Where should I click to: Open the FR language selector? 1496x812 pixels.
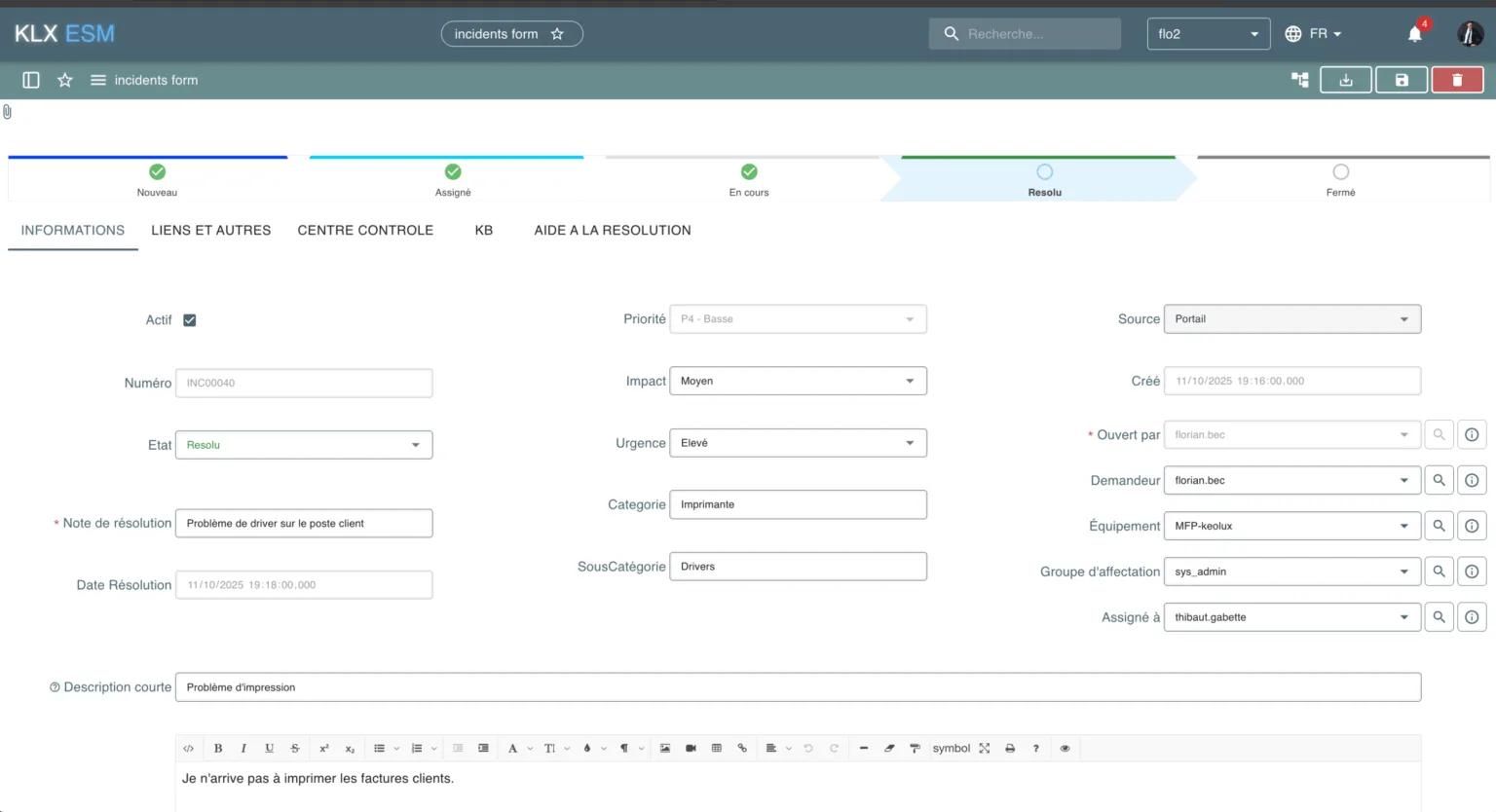1313,34
